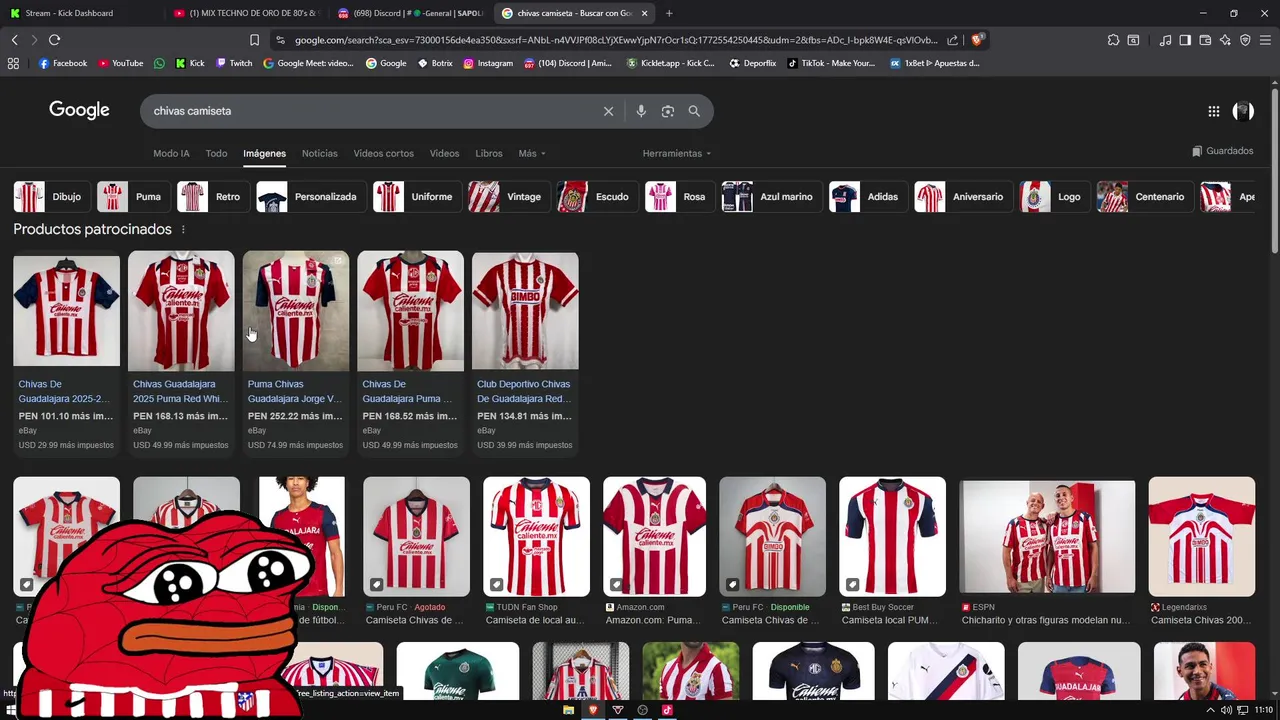Switch to the Libros tab
Image resolution: width=1280 pixels, height=720 pixels.
click(489, 153)
